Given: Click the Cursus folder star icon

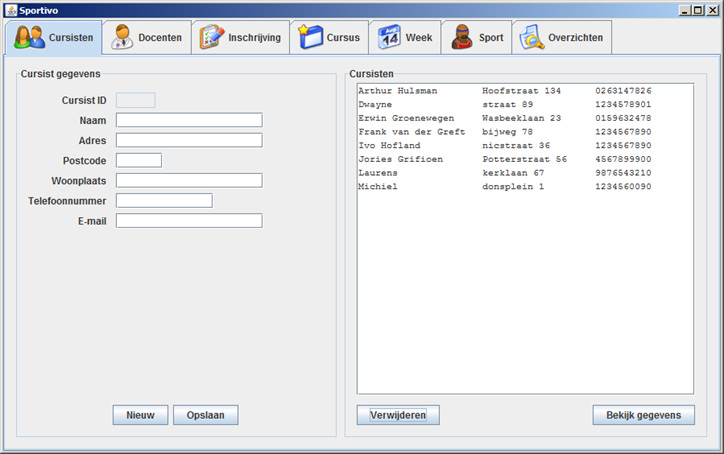Looking at the screenshot, I should 310,38.
